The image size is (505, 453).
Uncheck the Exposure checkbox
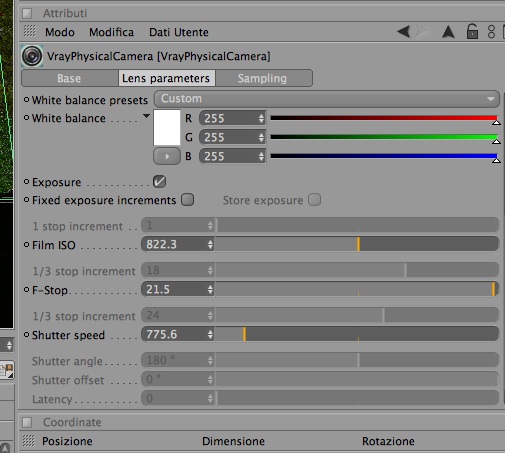[x=159, y=182]
